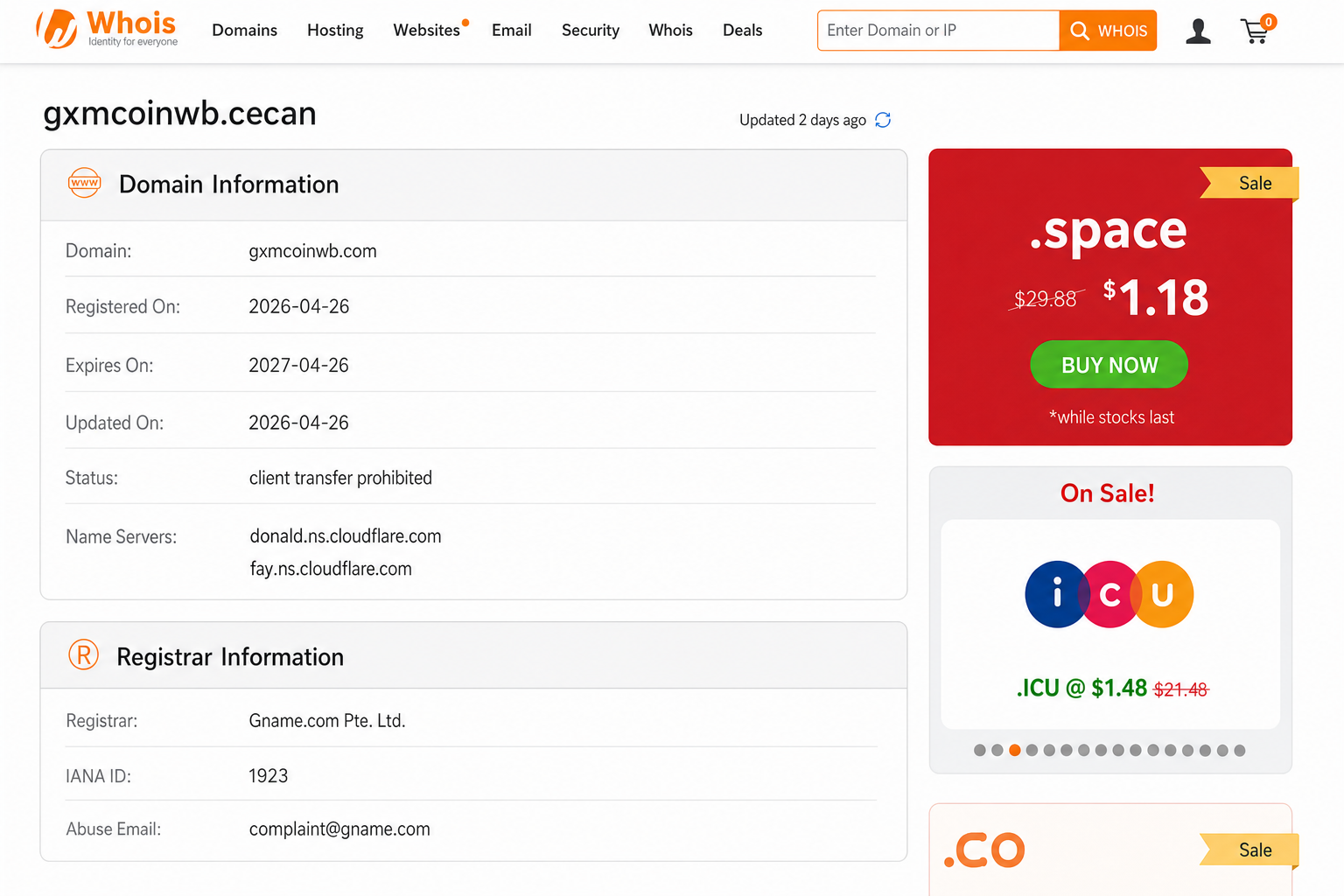The height and width of the screenshot is (896, 1344).
Task: Select the status client transfer prohibited
Action: click(341, 478)
